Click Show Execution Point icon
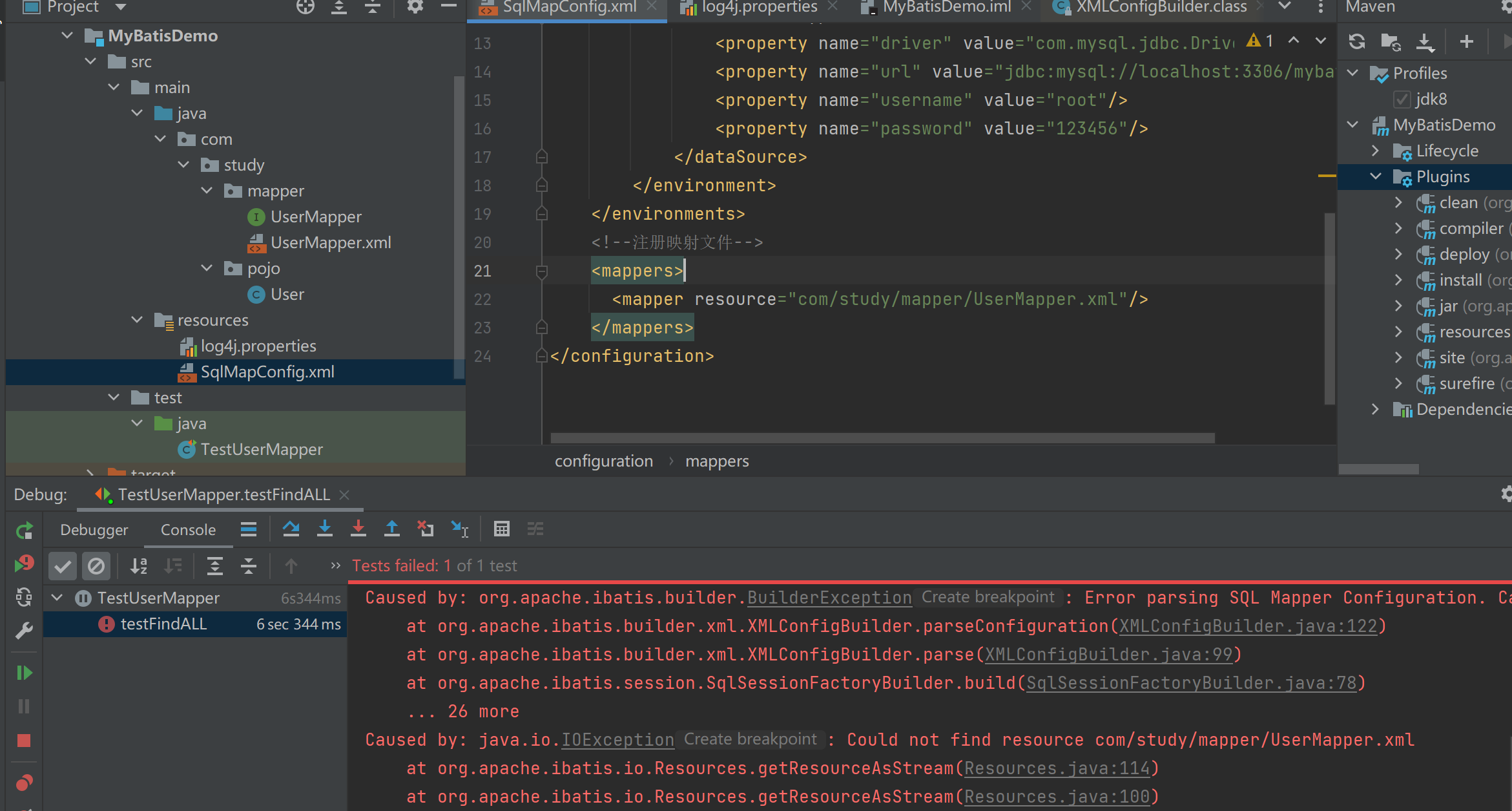Image resolution: width=1512 pixels, height=811 pixels. click(x=249, y=530)
